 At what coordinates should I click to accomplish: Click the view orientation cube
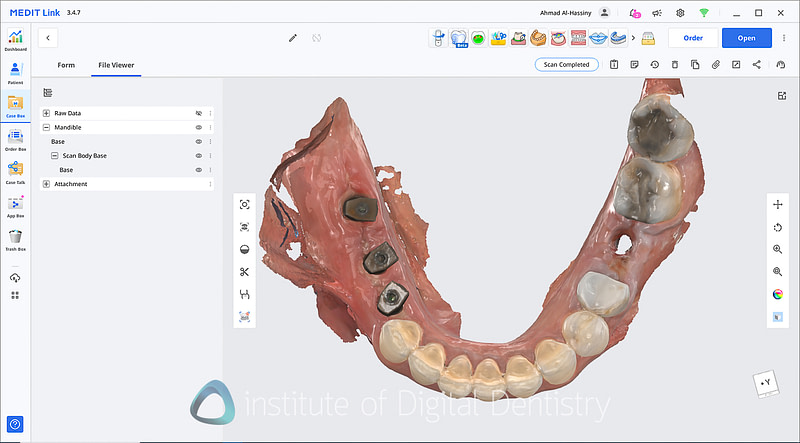click(x=766, y=384)
